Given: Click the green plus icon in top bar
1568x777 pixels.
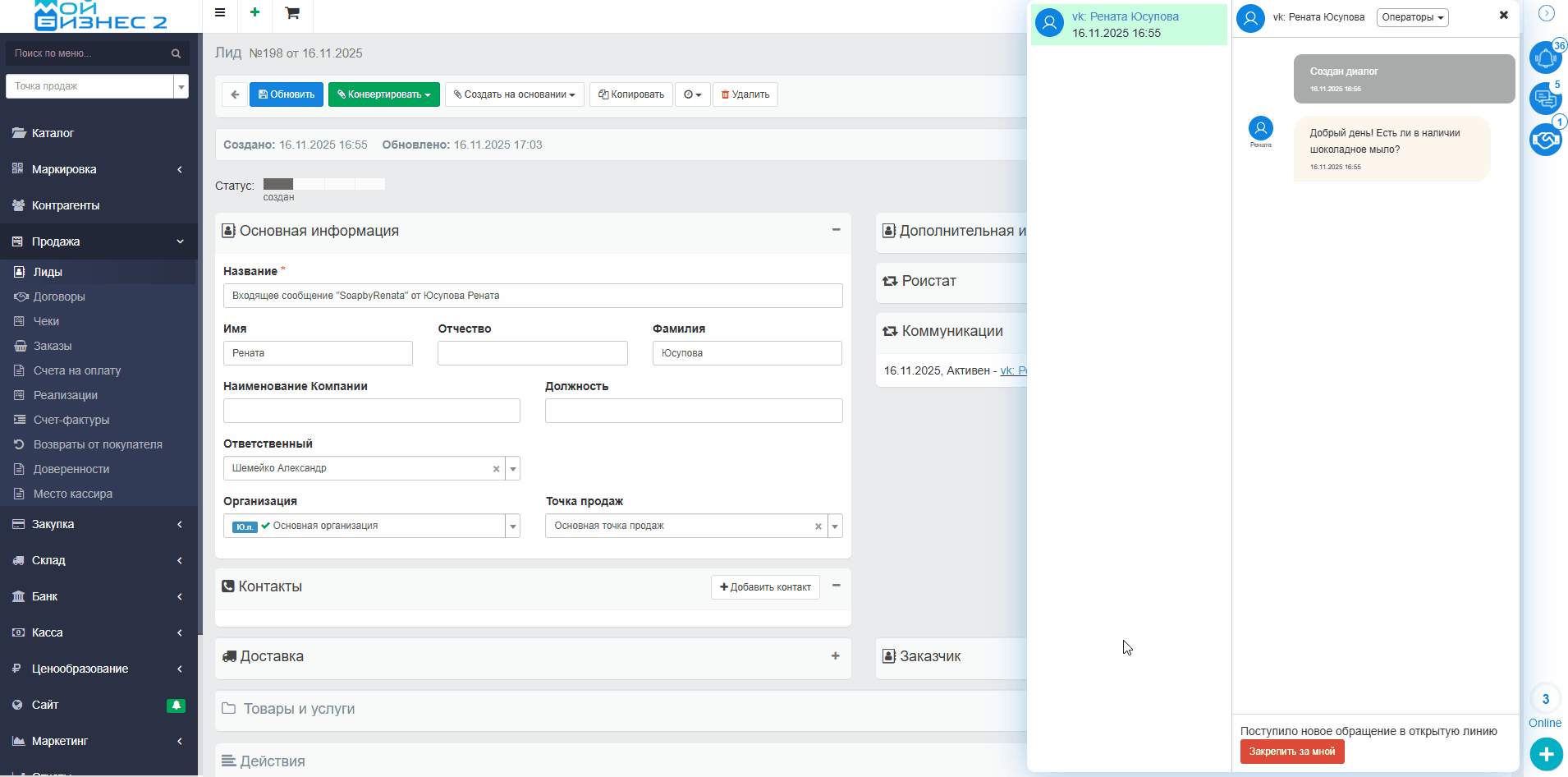Looking at the screenshot, I should [254, 13].
